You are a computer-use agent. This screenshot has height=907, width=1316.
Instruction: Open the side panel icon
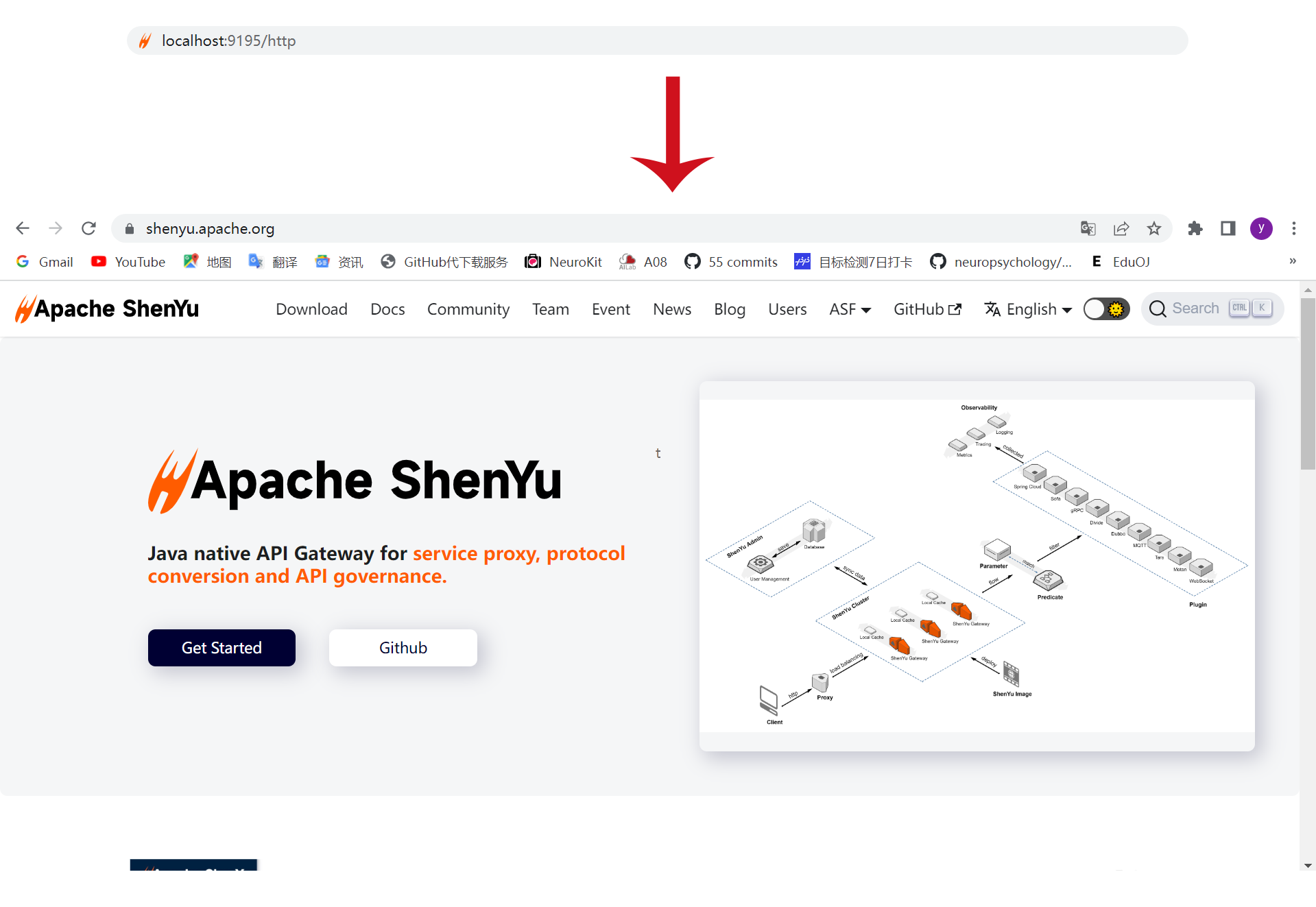point(1228,228)
